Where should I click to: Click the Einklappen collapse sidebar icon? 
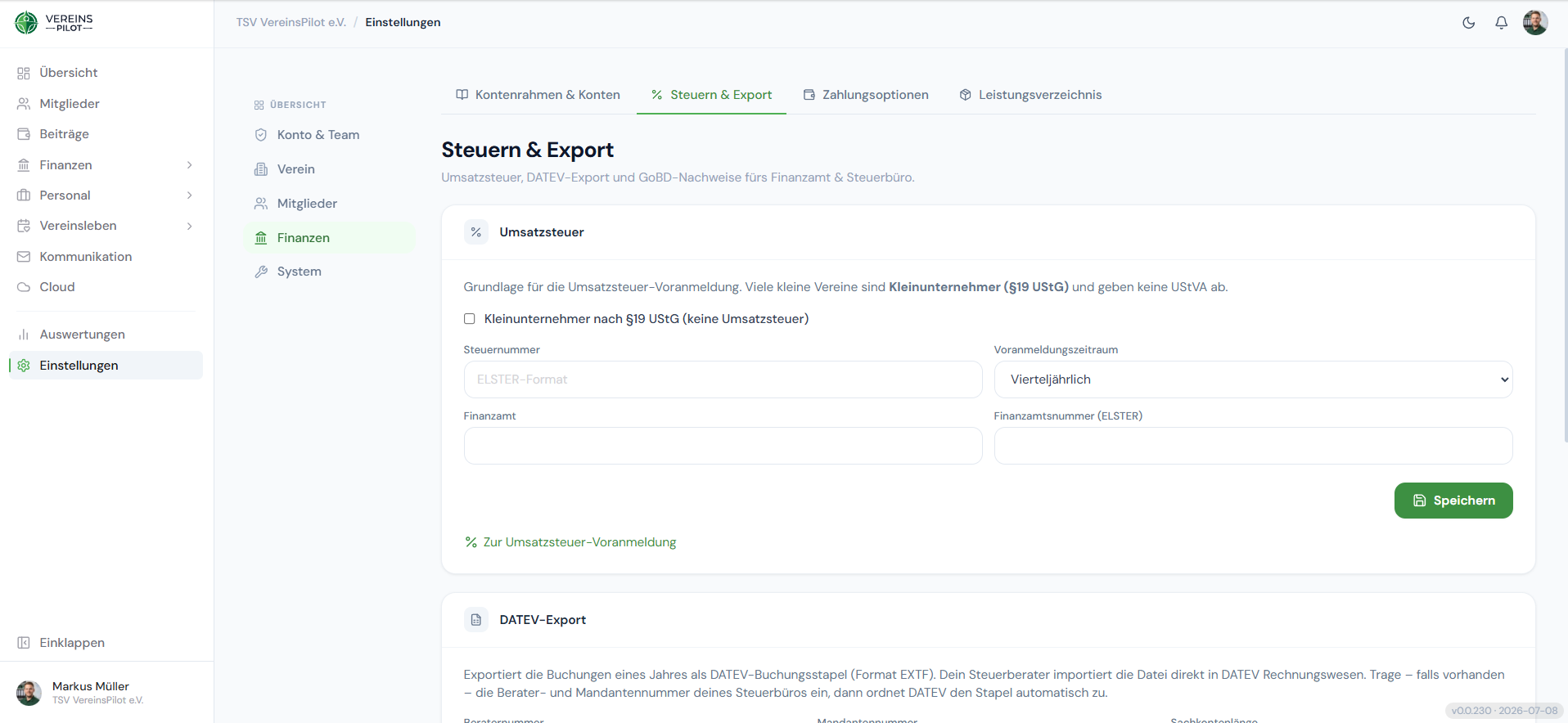(x=24, y=643)
